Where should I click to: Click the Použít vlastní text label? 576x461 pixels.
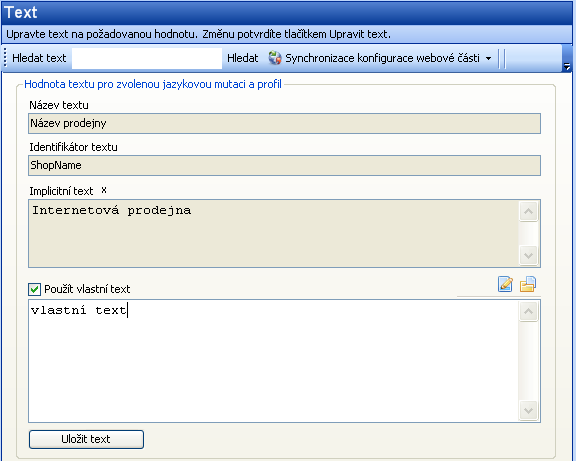(87, 289)
